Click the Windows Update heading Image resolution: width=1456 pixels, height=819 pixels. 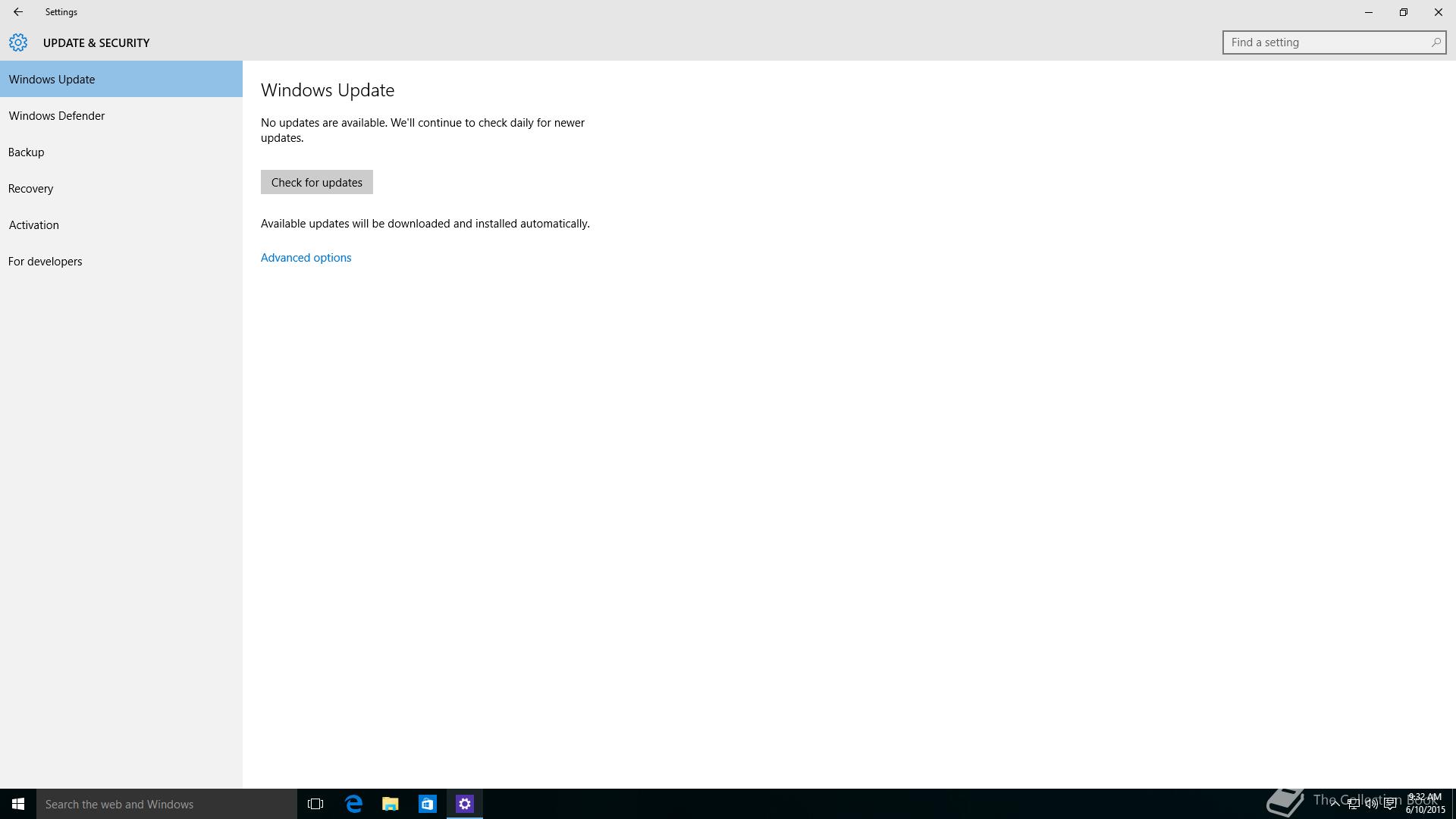coord(328,90)
